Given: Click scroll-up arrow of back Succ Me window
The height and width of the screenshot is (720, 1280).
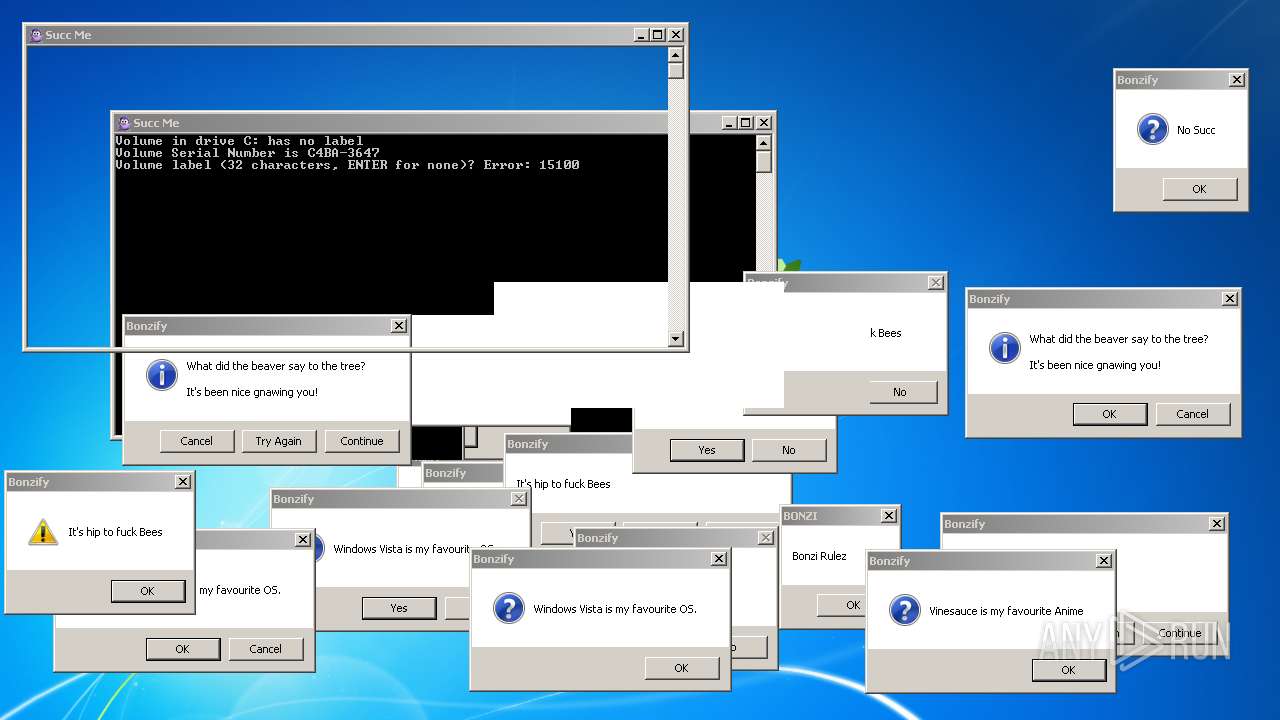Looking at the screenshot, I should point(676,55).
